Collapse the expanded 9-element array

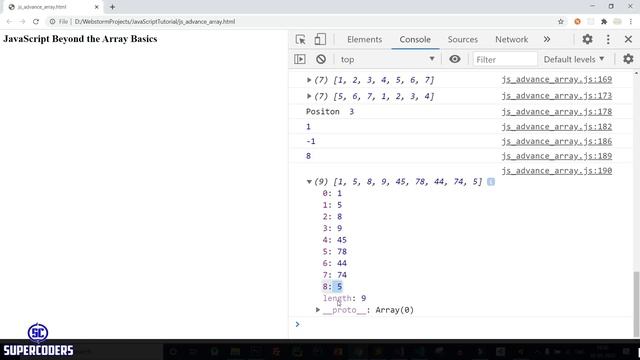click(309, 182)
